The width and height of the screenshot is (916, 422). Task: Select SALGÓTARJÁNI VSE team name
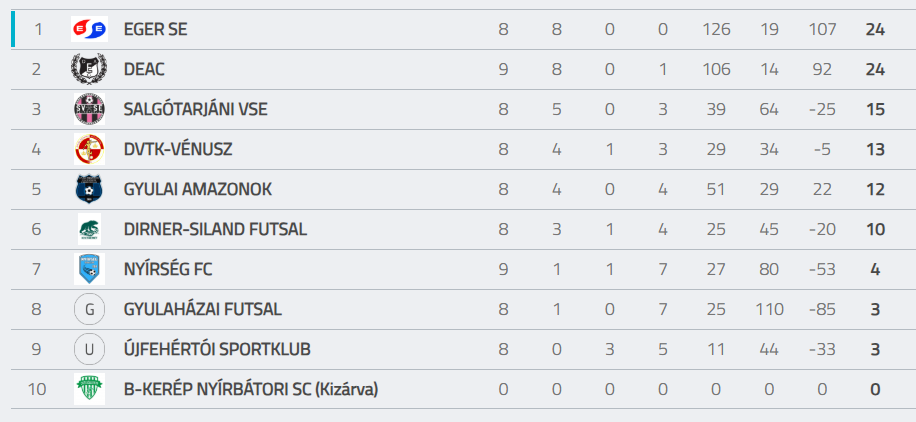tap(195, 109)
